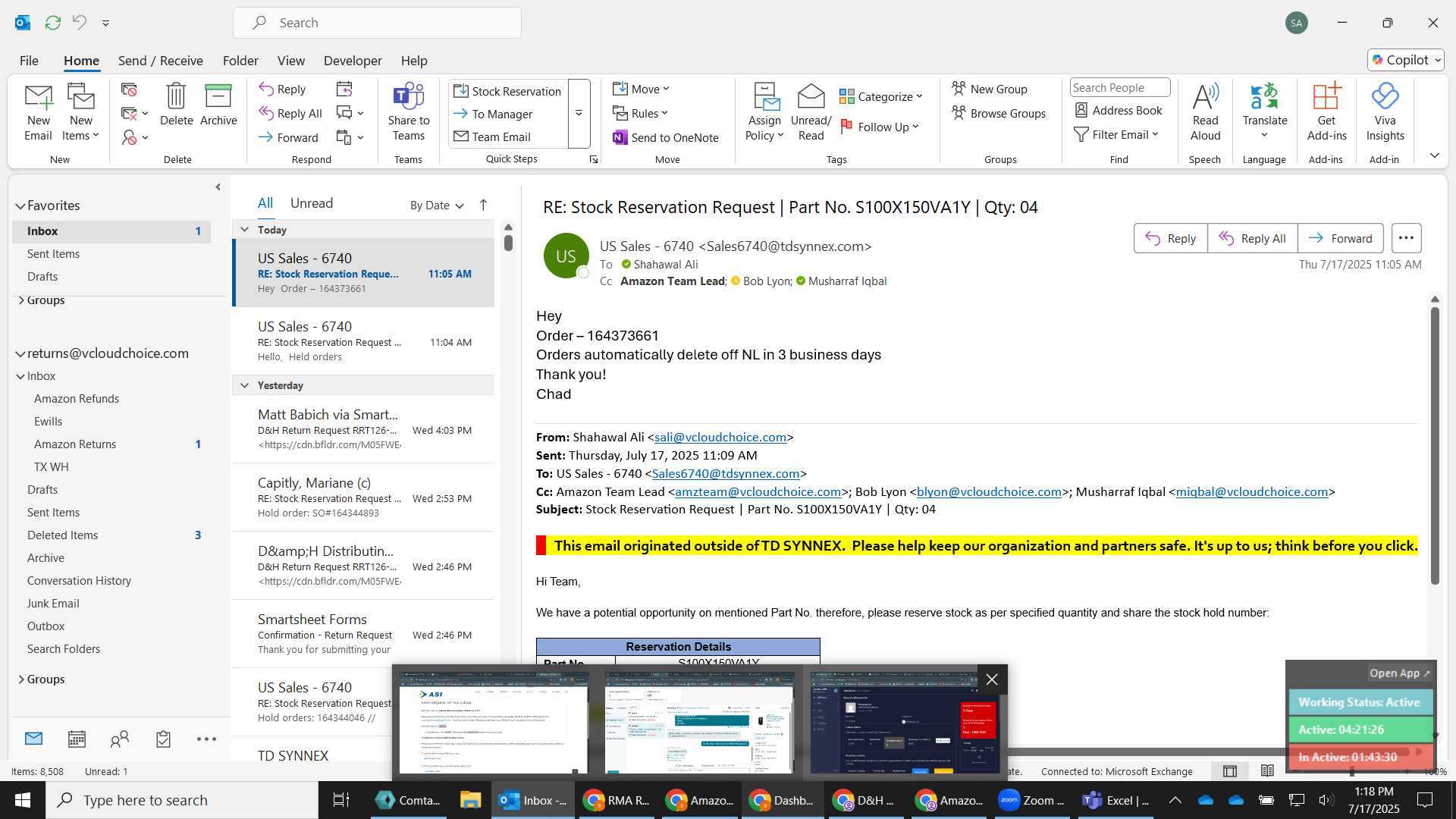Expand the Rules dropdown
This screenshot has width=1456, height=819.
[x=641, y=113]
